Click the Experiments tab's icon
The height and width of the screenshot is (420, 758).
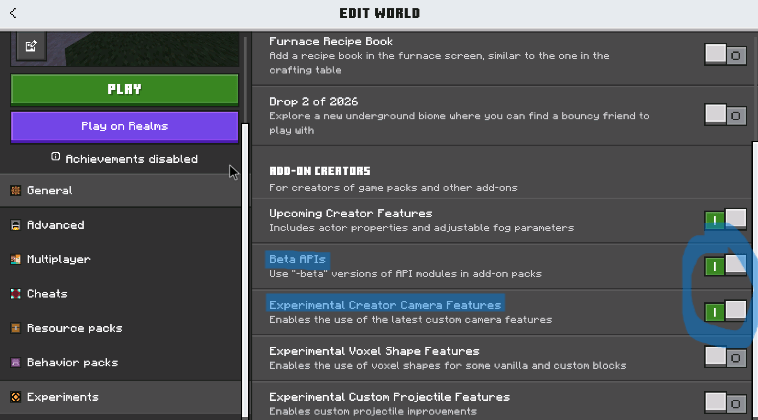(x=15, y=397)
